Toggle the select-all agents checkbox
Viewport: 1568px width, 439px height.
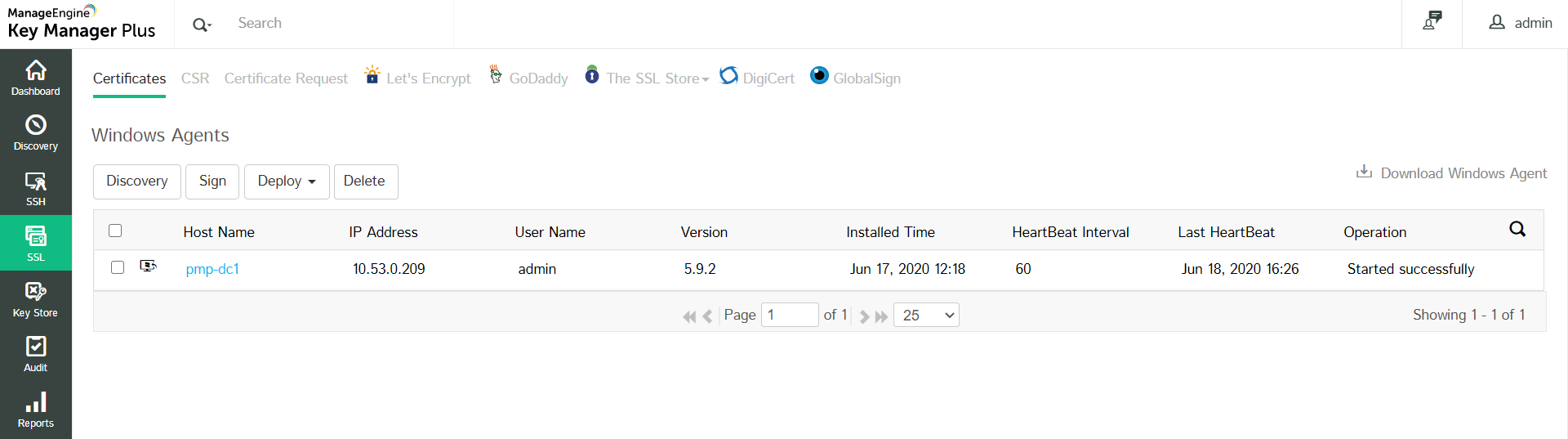[115, 231]
